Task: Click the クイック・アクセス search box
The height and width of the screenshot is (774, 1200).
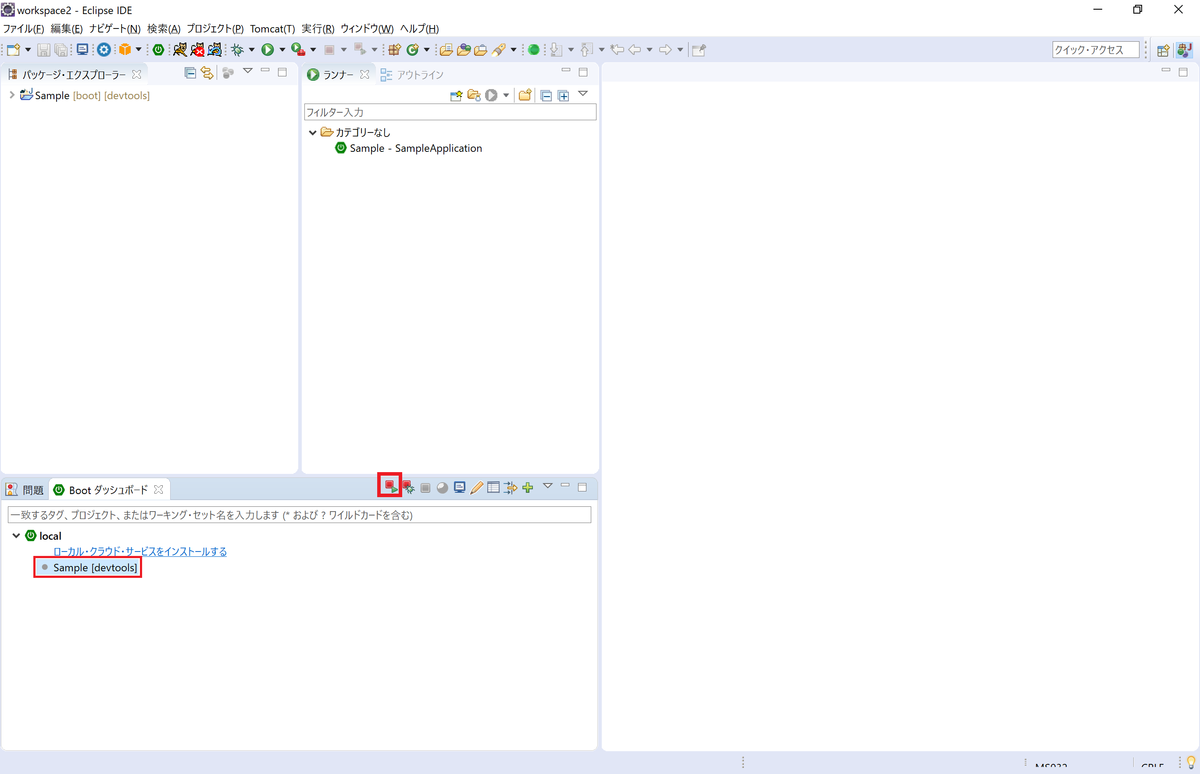Action: coord(1096,50)
